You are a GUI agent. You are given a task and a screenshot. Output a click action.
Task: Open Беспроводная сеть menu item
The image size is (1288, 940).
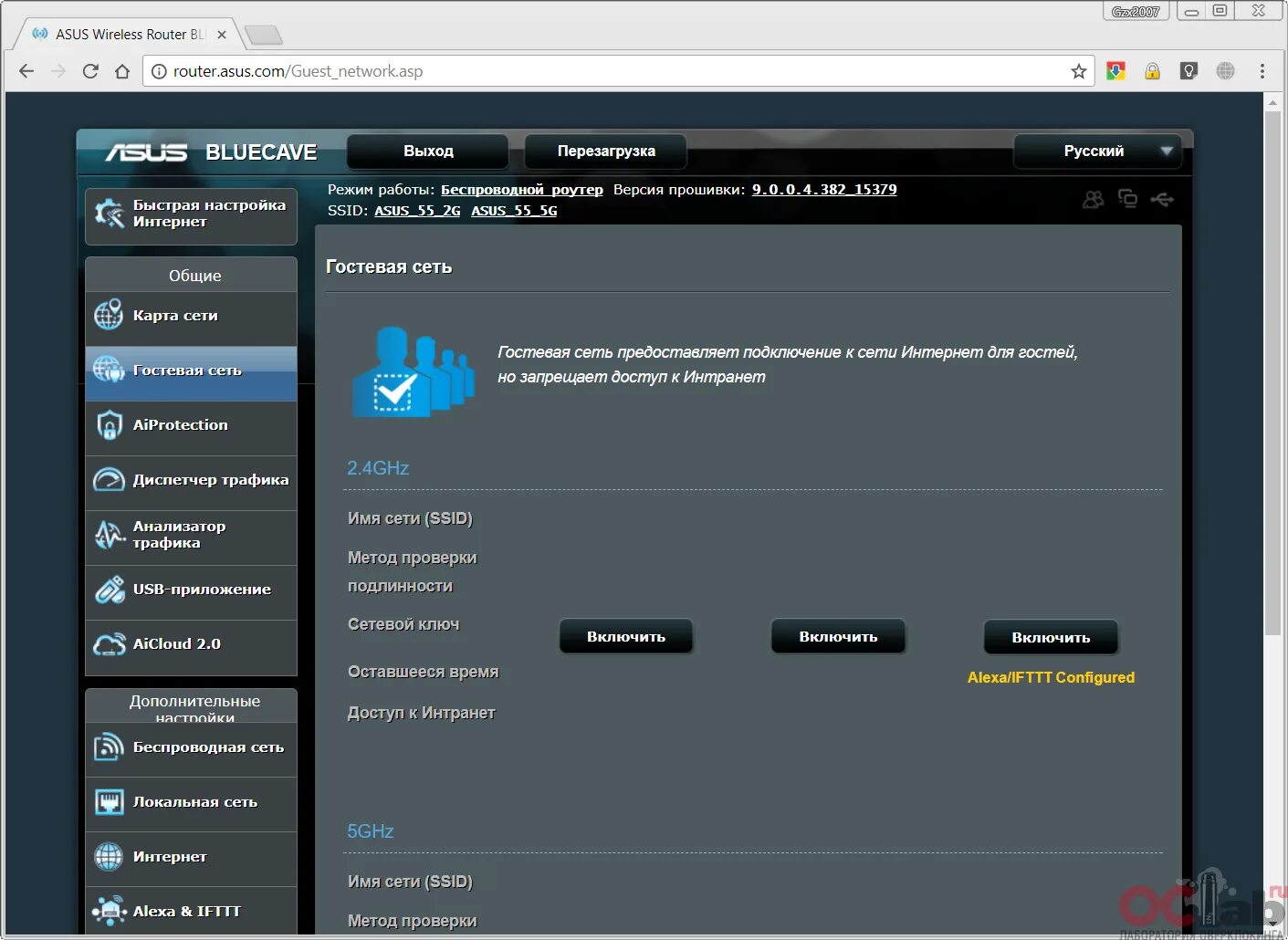click(x=191, y=749)
